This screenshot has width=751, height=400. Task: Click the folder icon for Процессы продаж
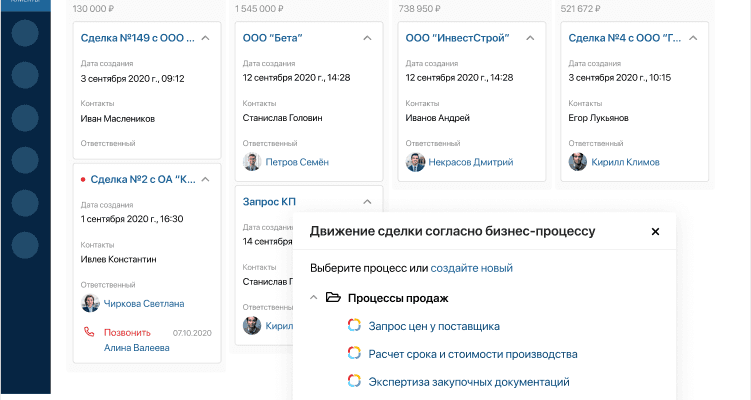333,298
